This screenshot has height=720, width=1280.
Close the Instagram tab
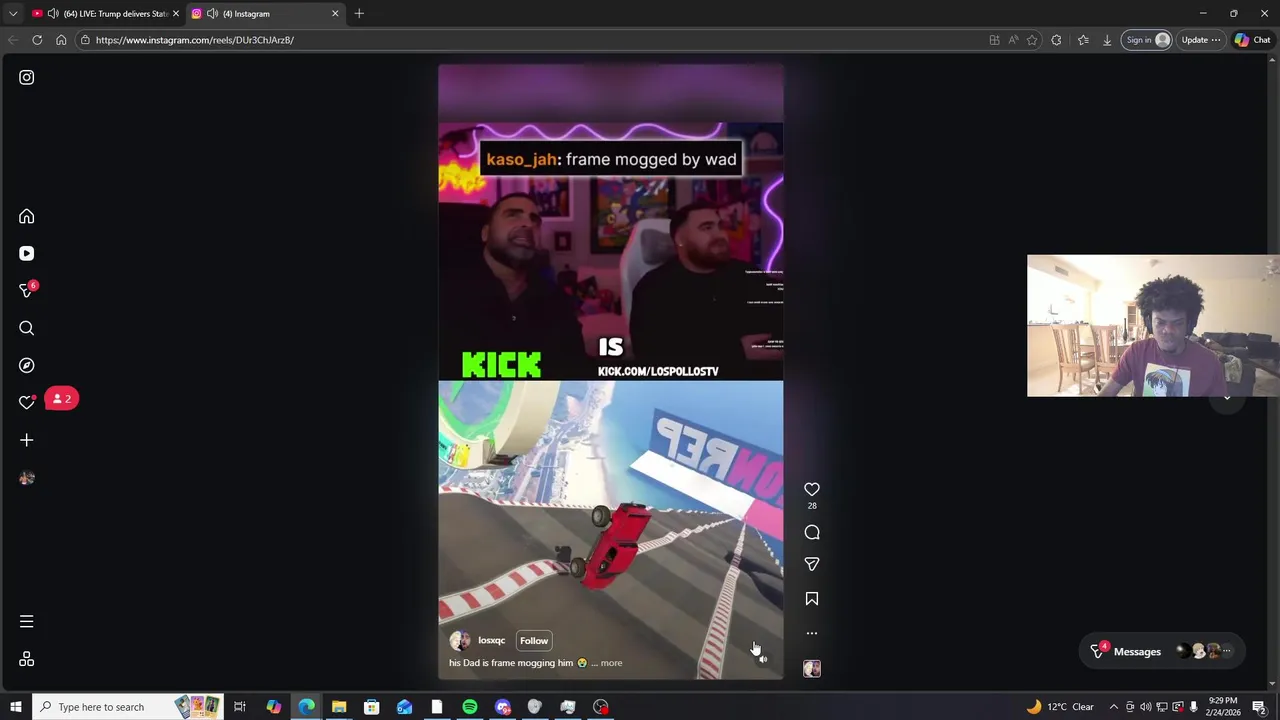[335, 14]
